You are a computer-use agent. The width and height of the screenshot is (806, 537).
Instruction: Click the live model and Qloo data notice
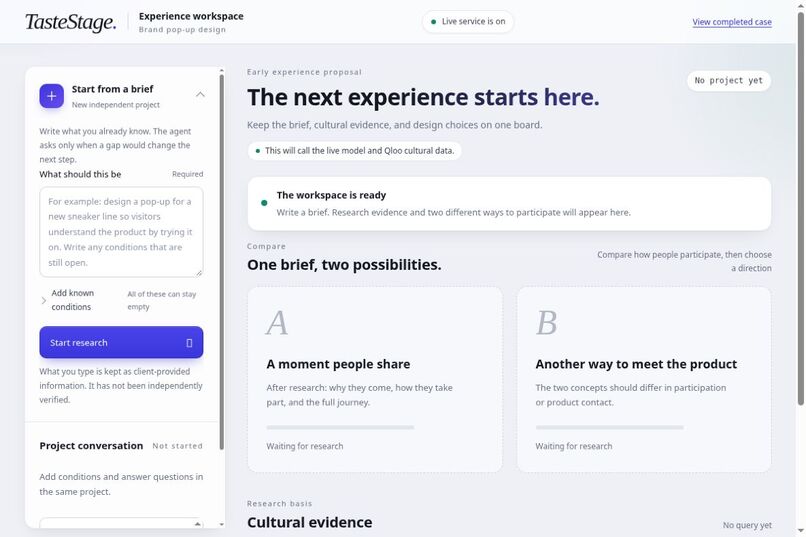355,151
